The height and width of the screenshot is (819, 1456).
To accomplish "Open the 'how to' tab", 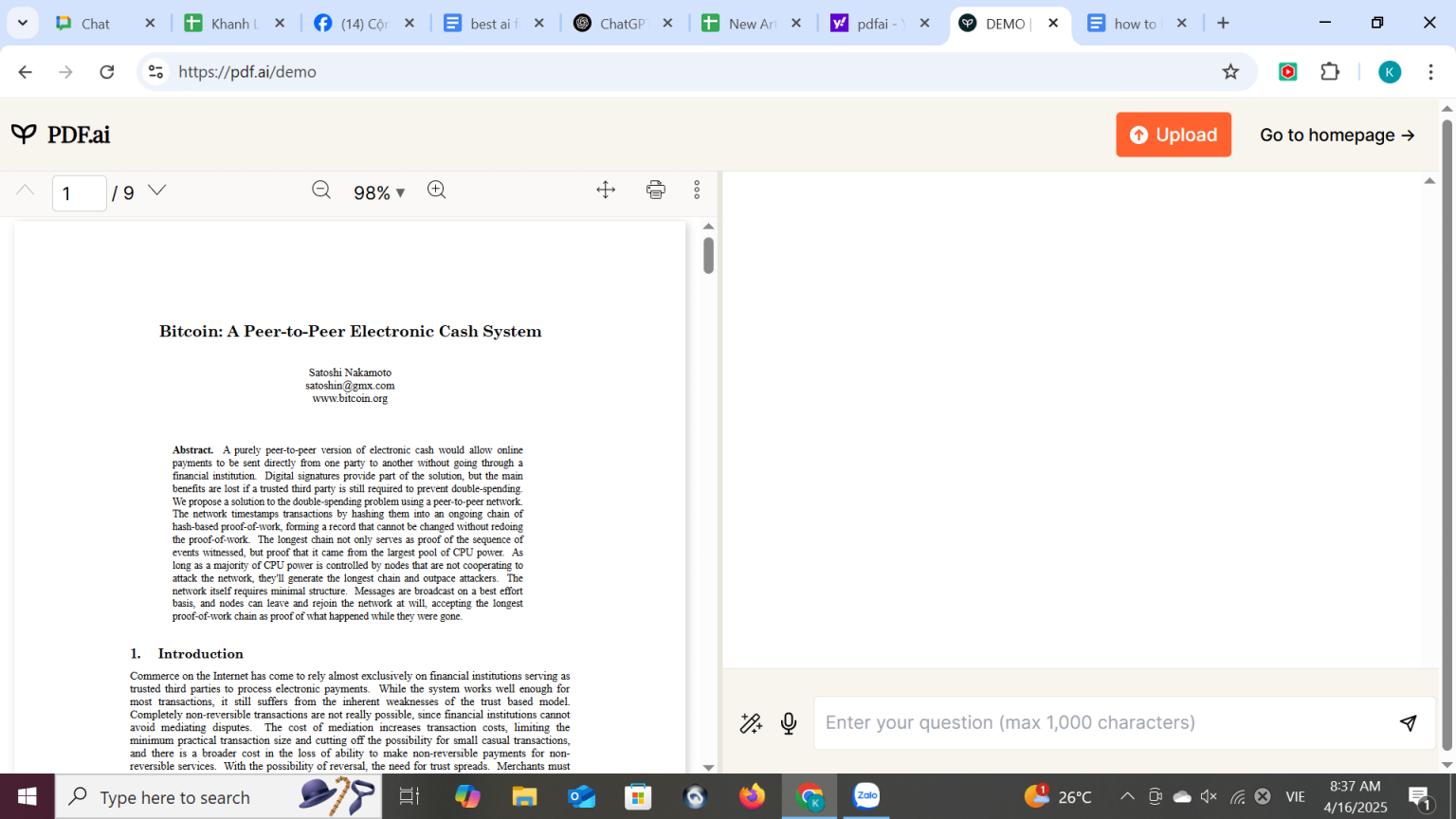I will tap(1137, 23).
